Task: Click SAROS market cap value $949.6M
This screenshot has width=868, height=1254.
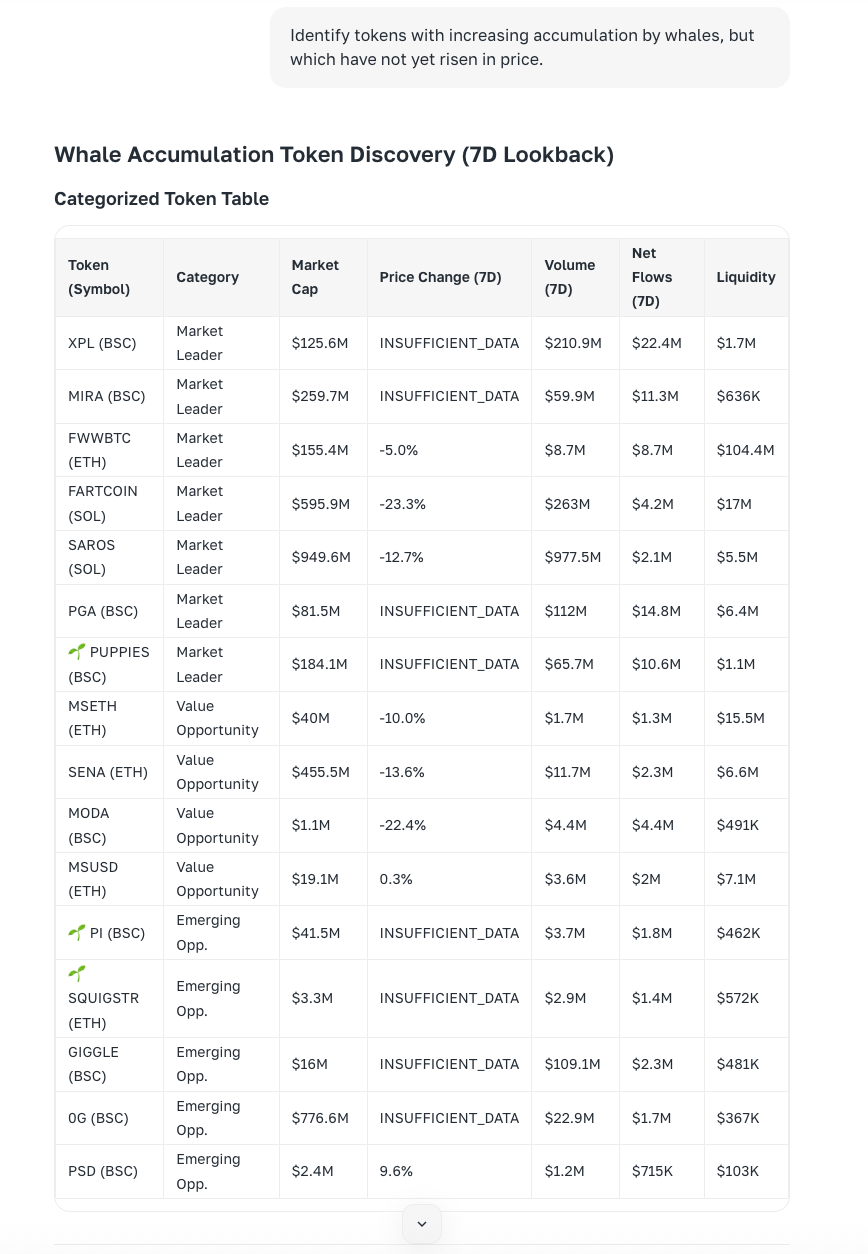Action: pyautogui.click(x=321, y=557)
